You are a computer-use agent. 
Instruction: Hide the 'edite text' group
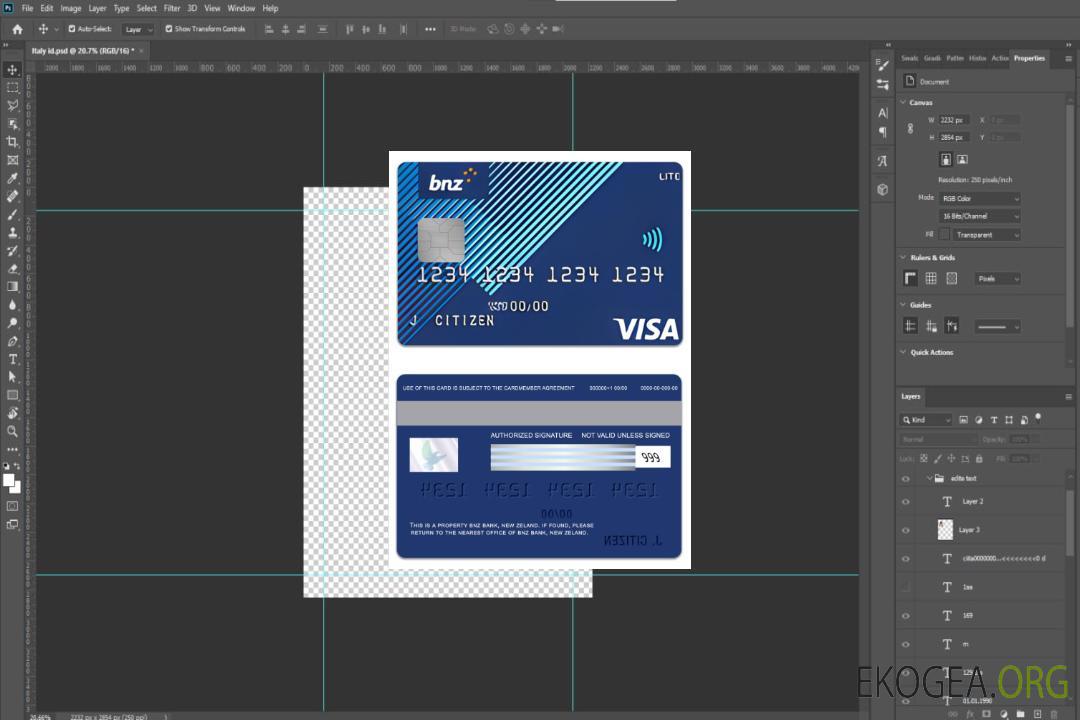tap(906, 479)
